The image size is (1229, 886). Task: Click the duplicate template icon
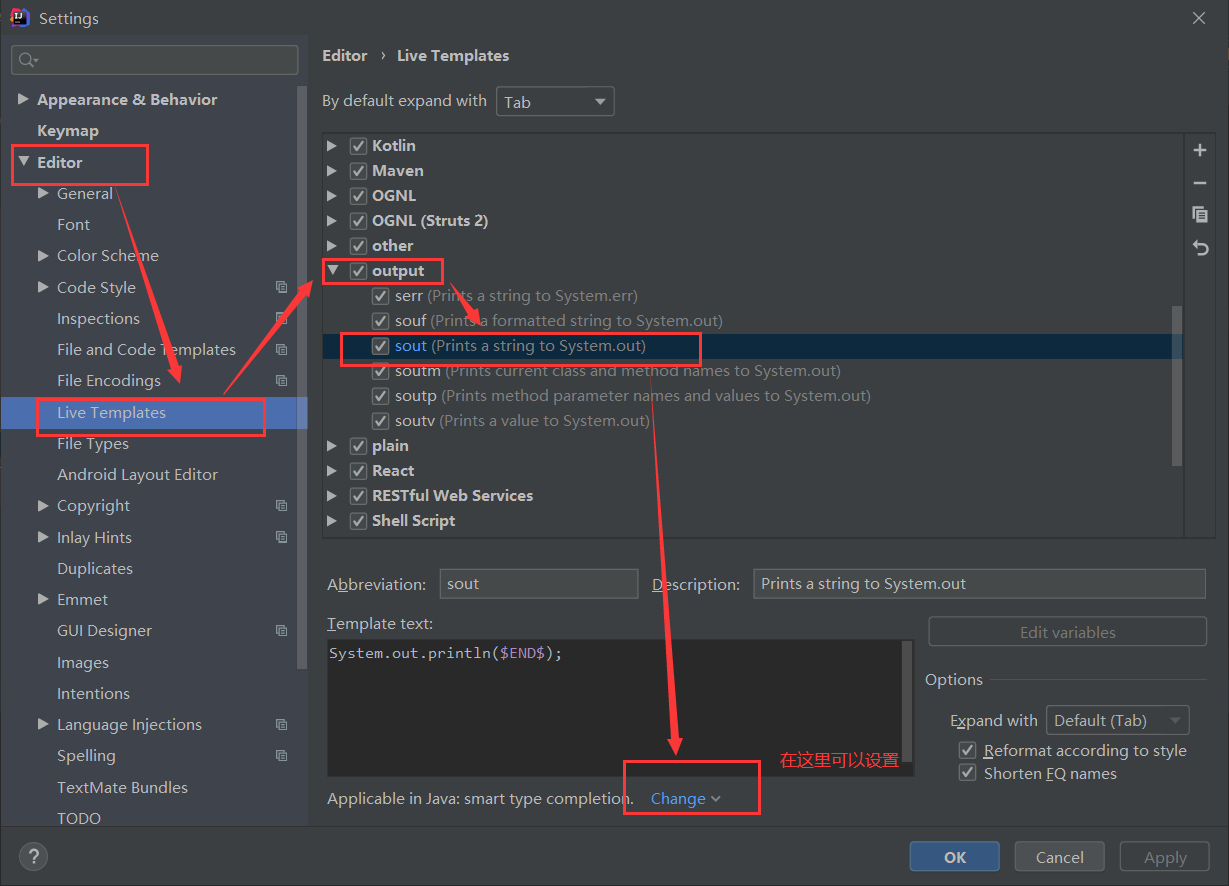(1200, 215)
